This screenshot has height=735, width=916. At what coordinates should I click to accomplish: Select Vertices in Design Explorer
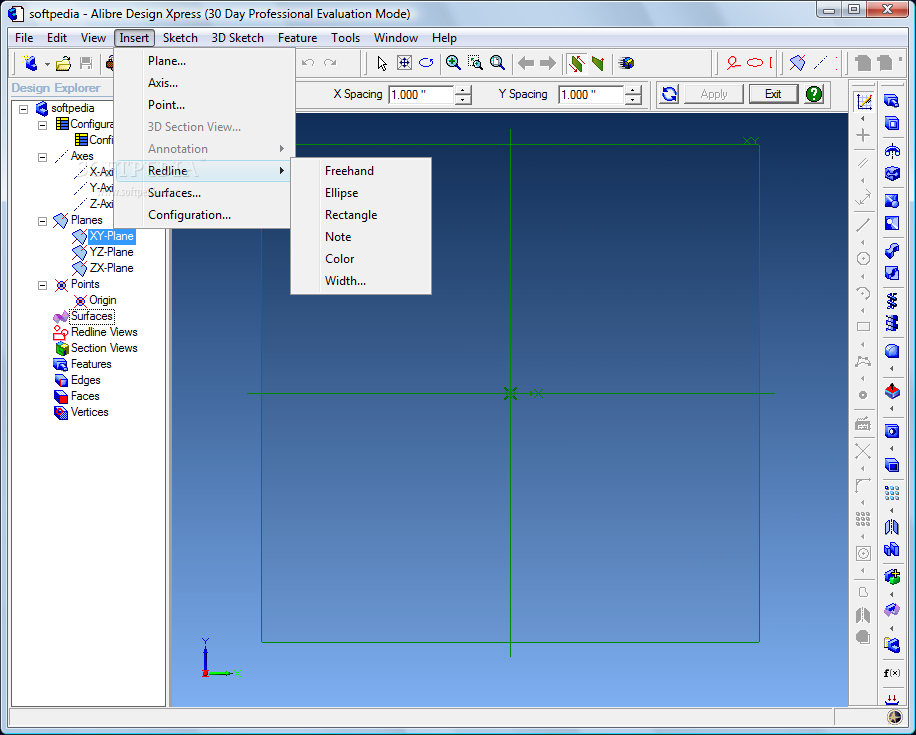click(89, 412)
